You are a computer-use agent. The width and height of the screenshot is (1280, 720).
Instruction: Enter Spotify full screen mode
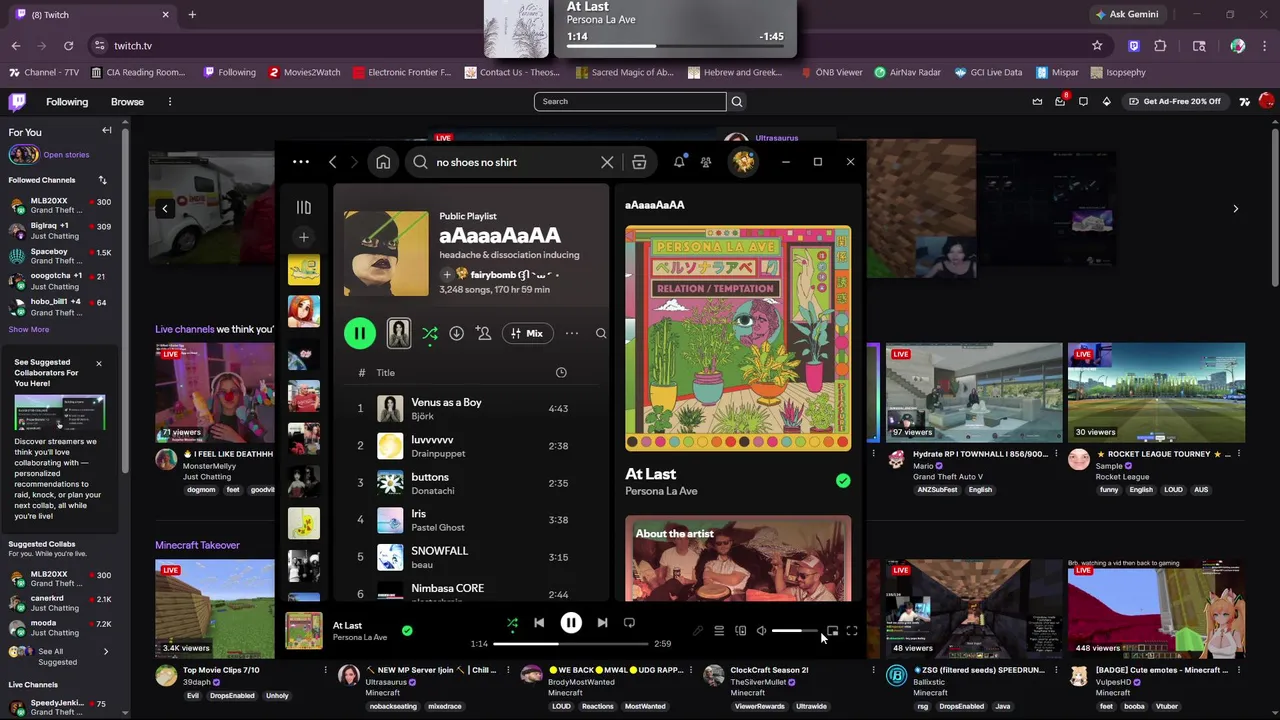coord(852,631)
